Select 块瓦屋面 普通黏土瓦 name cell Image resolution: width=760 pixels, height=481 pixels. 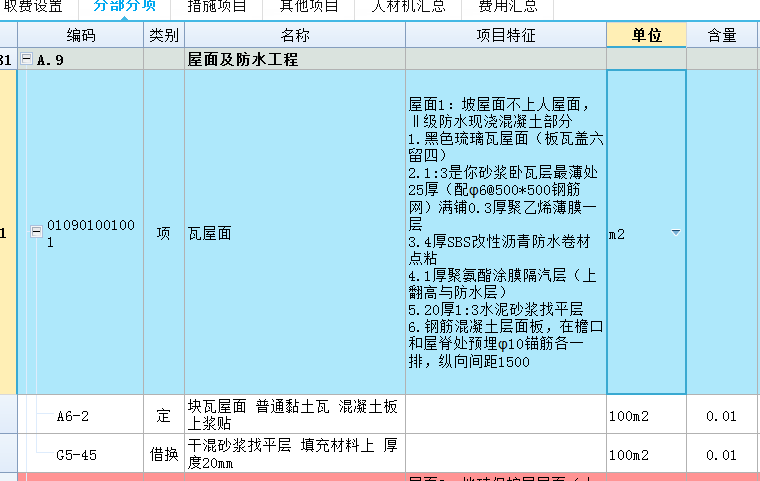pyautogui.click(x=295, y=415)
